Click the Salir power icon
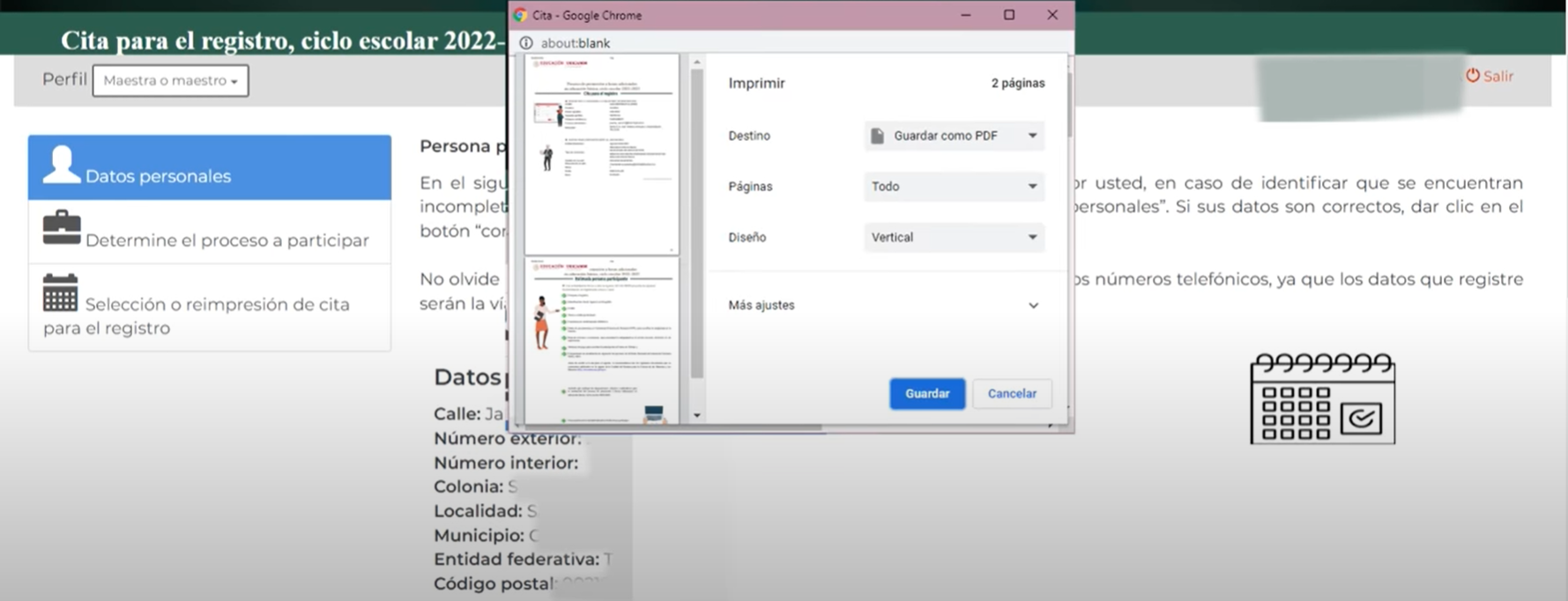This screenshot has width=1568, height=601. [x=1472, y=76]
